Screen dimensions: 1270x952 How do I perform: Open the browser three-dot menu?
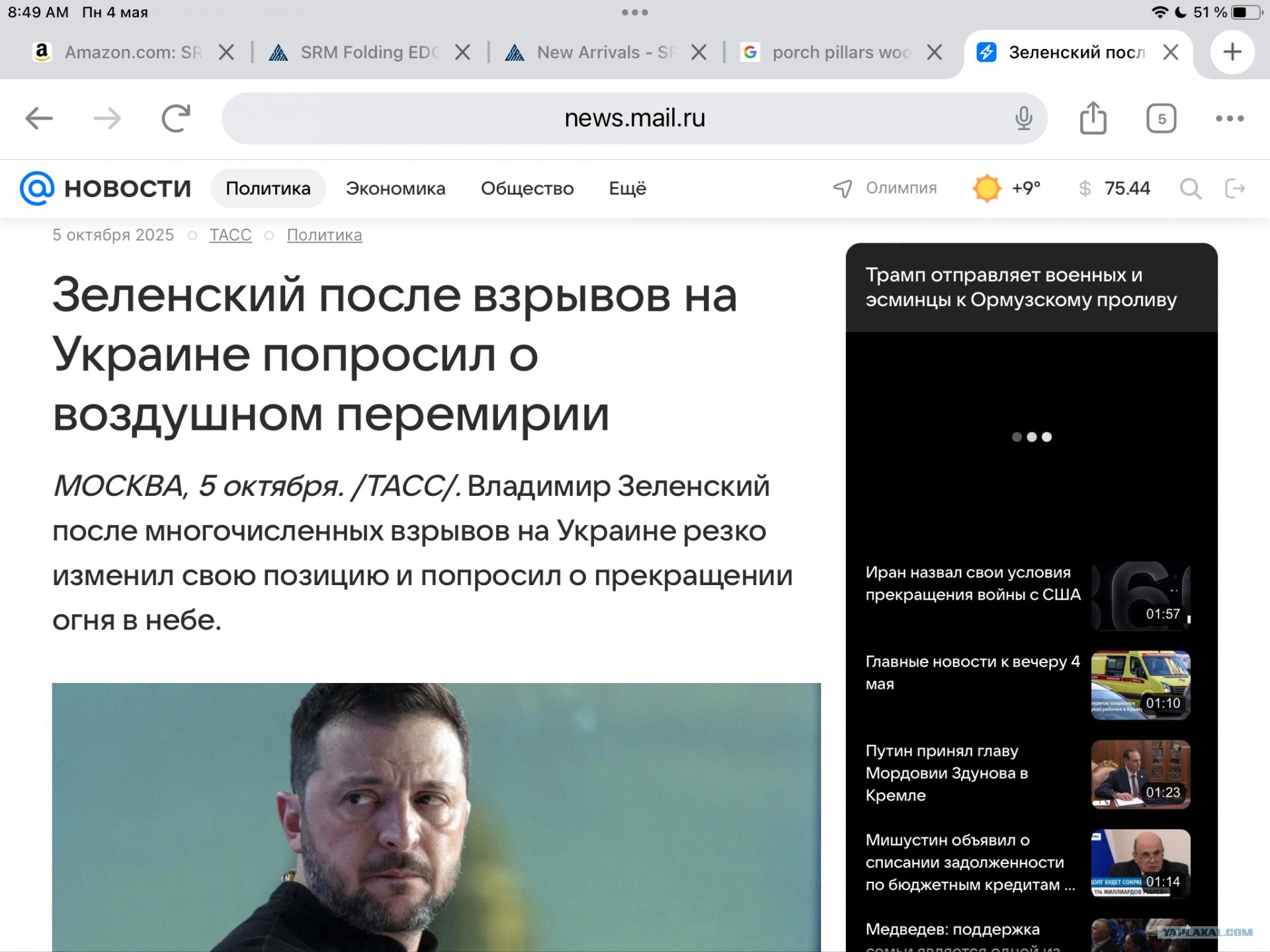[x=1230, y=119]
